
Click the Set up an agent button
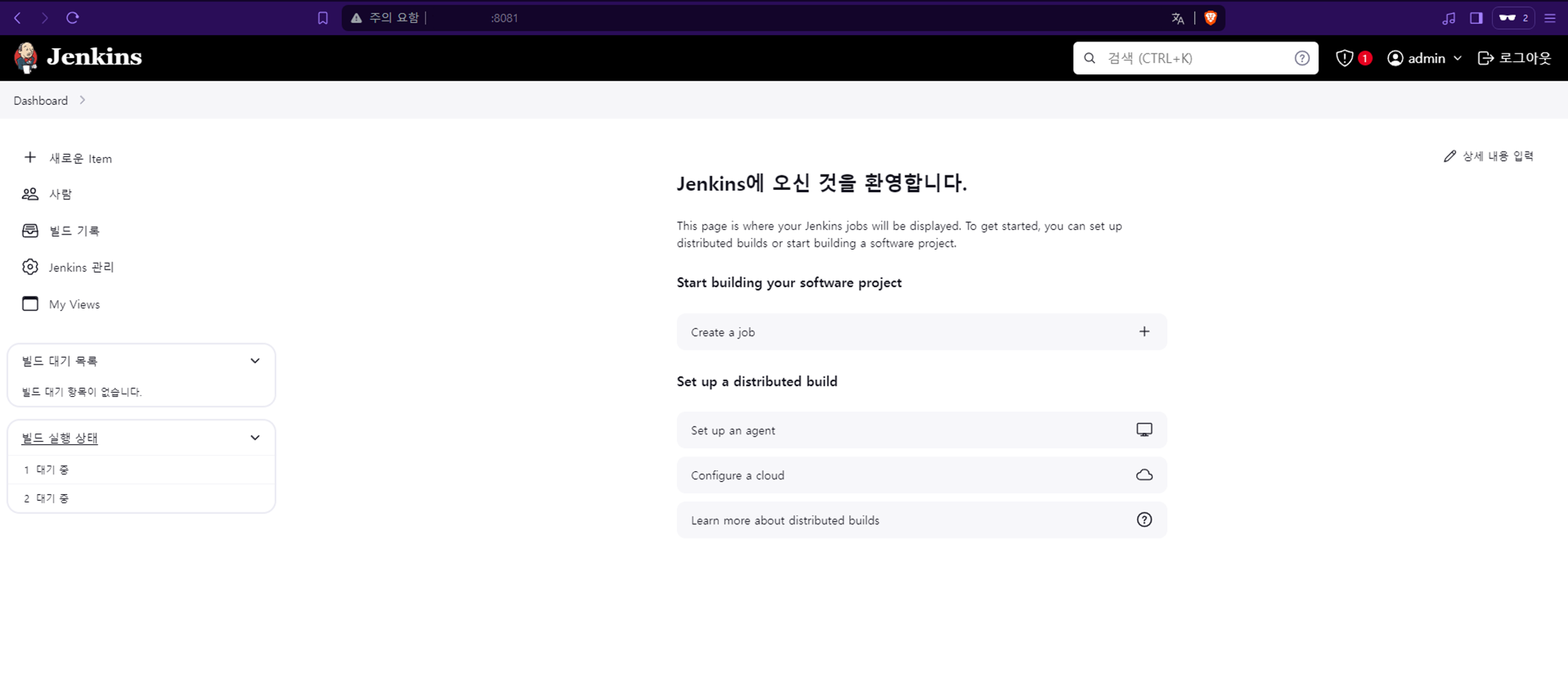922,430
